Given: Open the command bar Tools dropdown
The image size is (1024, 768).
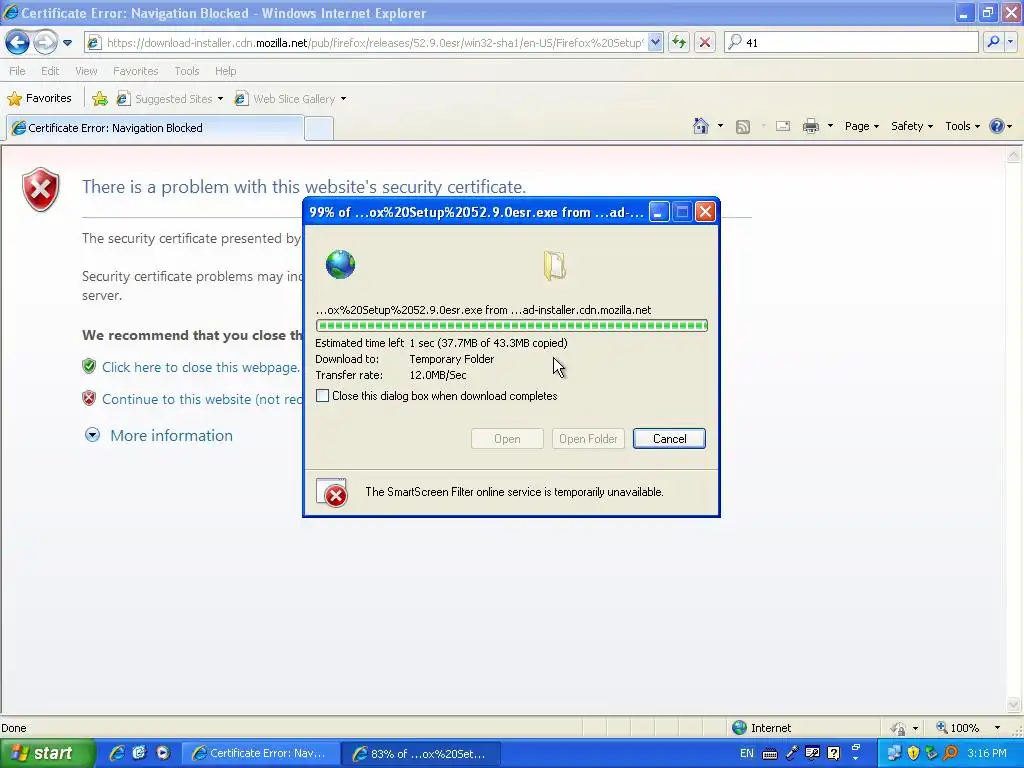Looking at the screenshot, I should pos(963,126).
